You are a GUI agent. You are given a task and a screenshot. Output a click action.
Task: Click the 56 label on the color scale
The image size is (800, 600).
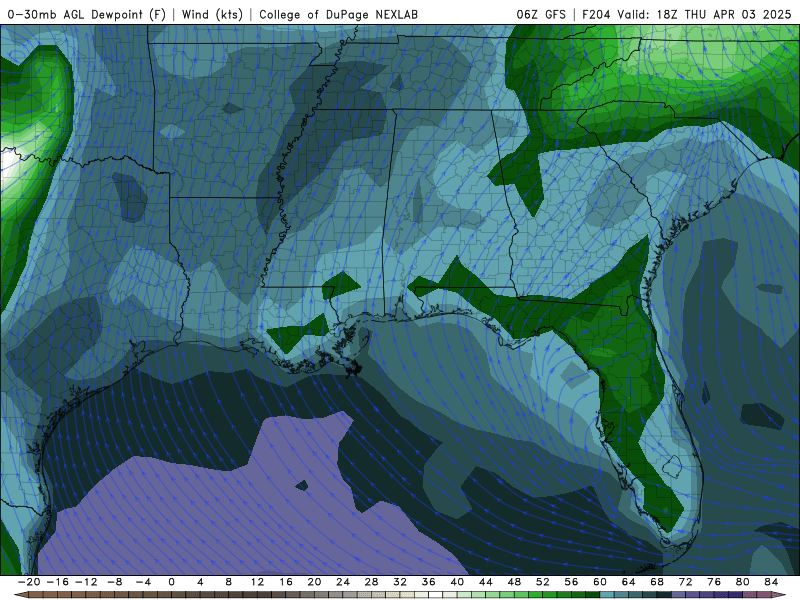coord(571,582)
